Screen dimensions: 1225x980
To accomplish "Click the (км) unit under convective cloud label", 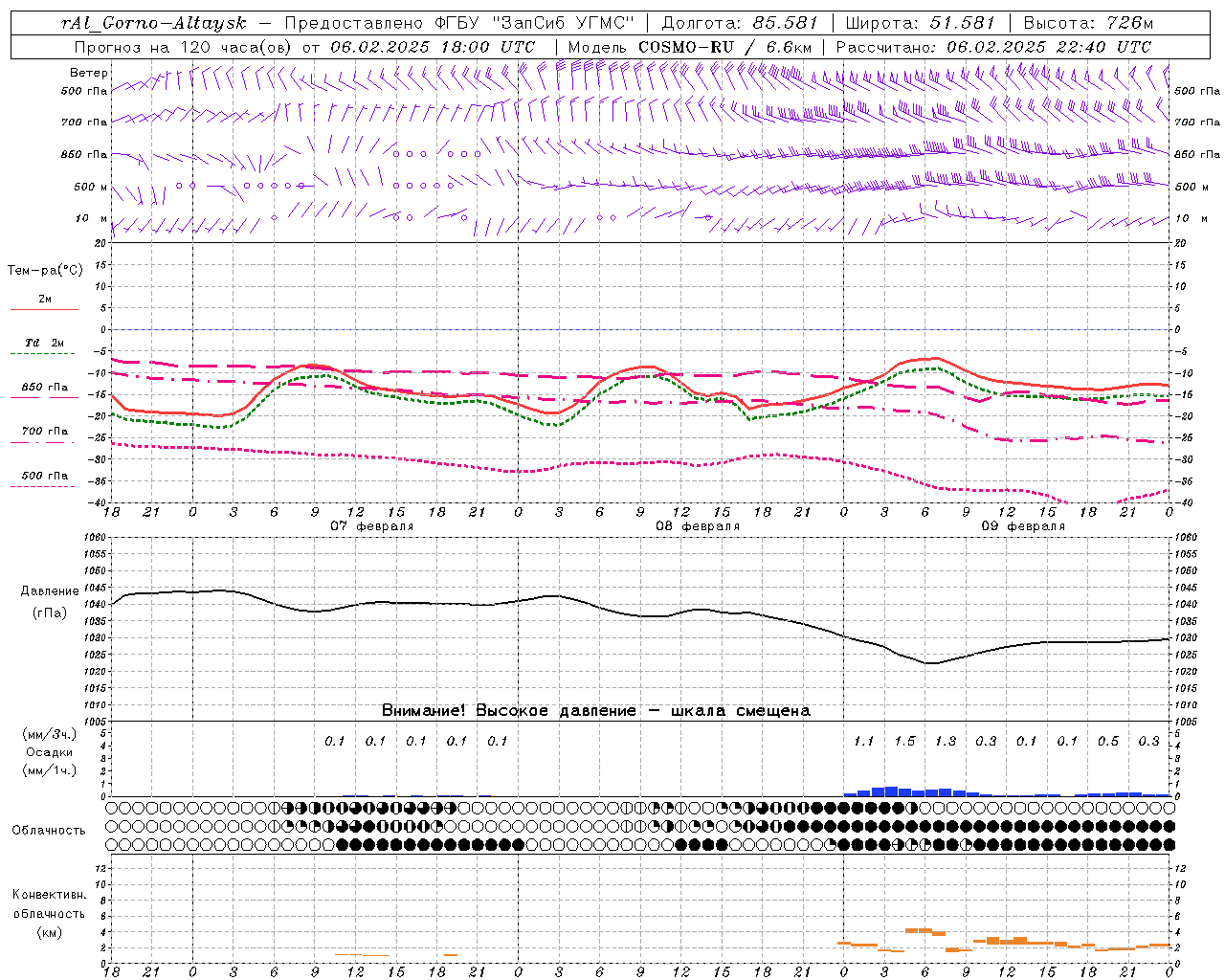I will coord(49,932).
